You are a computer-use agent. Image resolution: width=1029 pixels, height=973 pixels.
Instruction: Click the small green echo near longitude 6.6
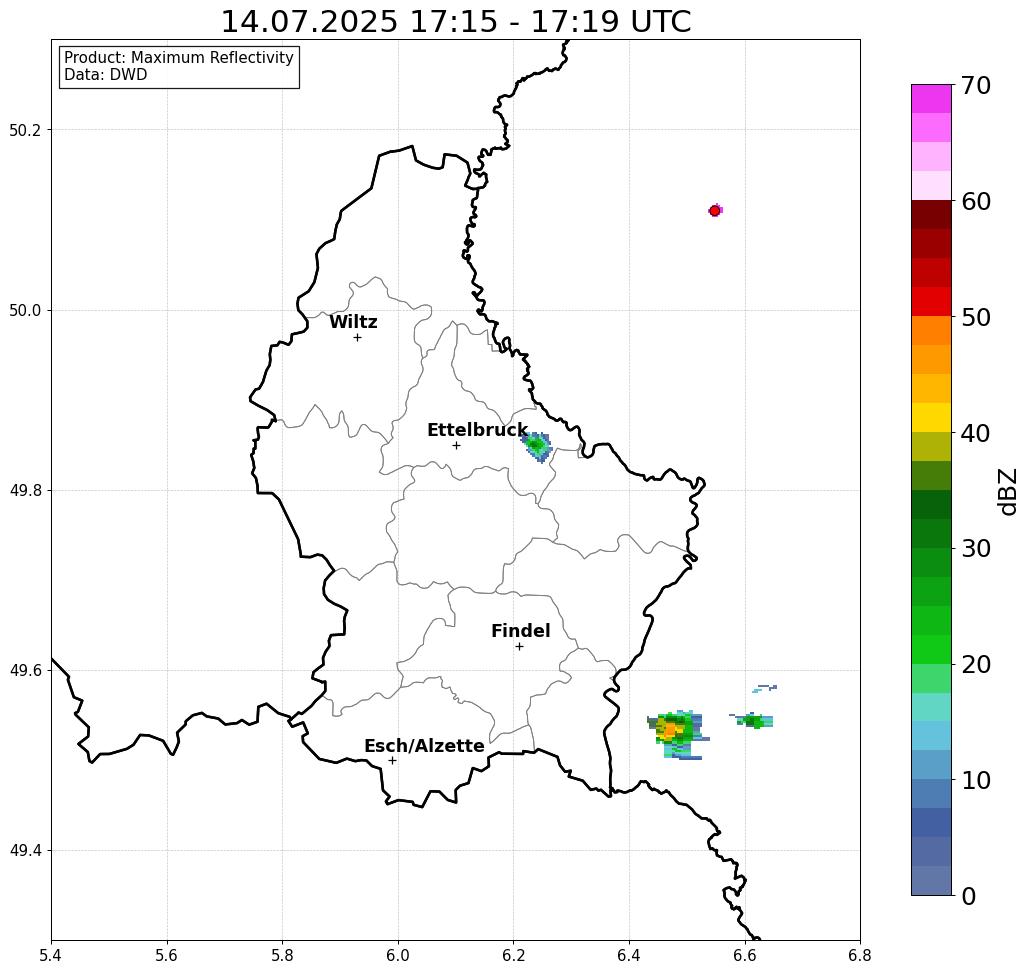click(x=752, y=720)
